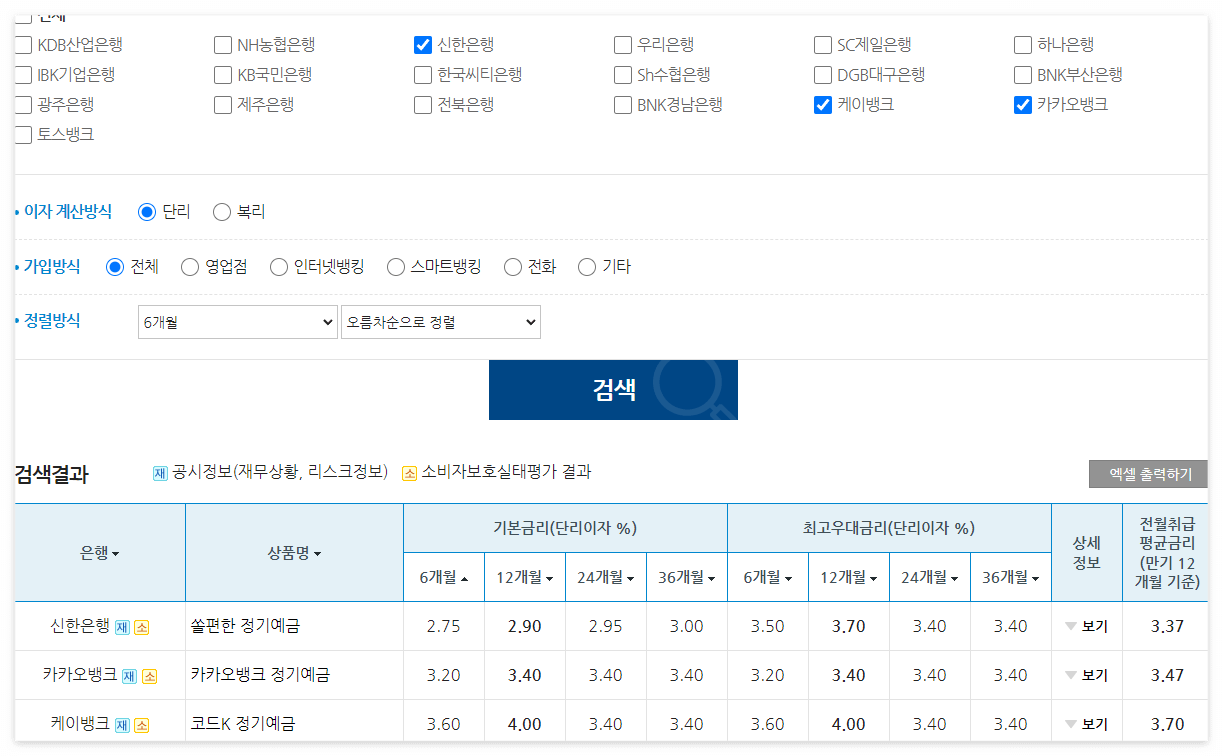Click the 검색 search button
Image resolution: width=1223 pixels, height=756 pixels.
tap(612, 392)
